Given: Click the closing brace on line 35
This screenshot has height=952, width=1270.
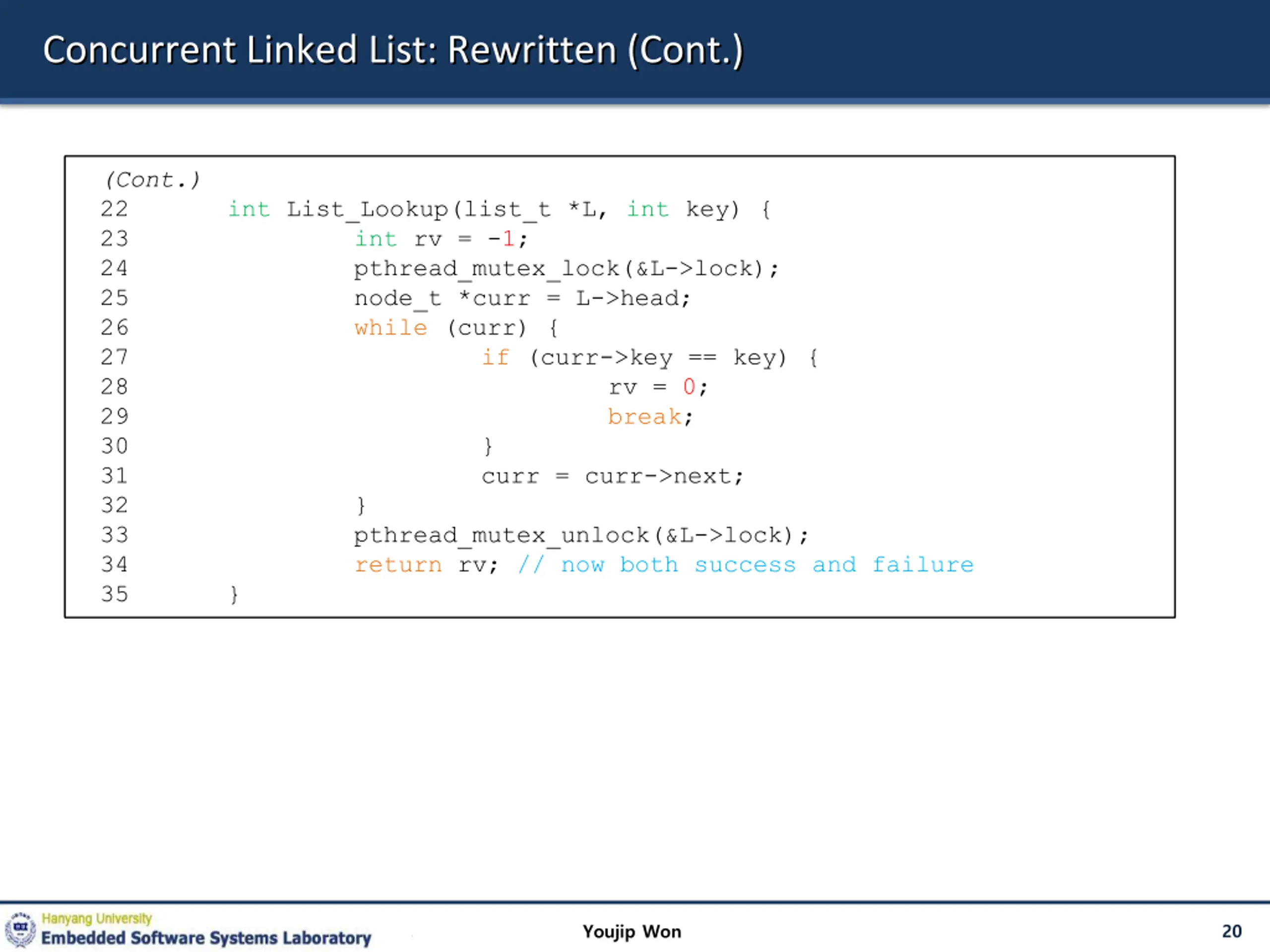Looking at the screenshot, I should click(x=234, y=595).
